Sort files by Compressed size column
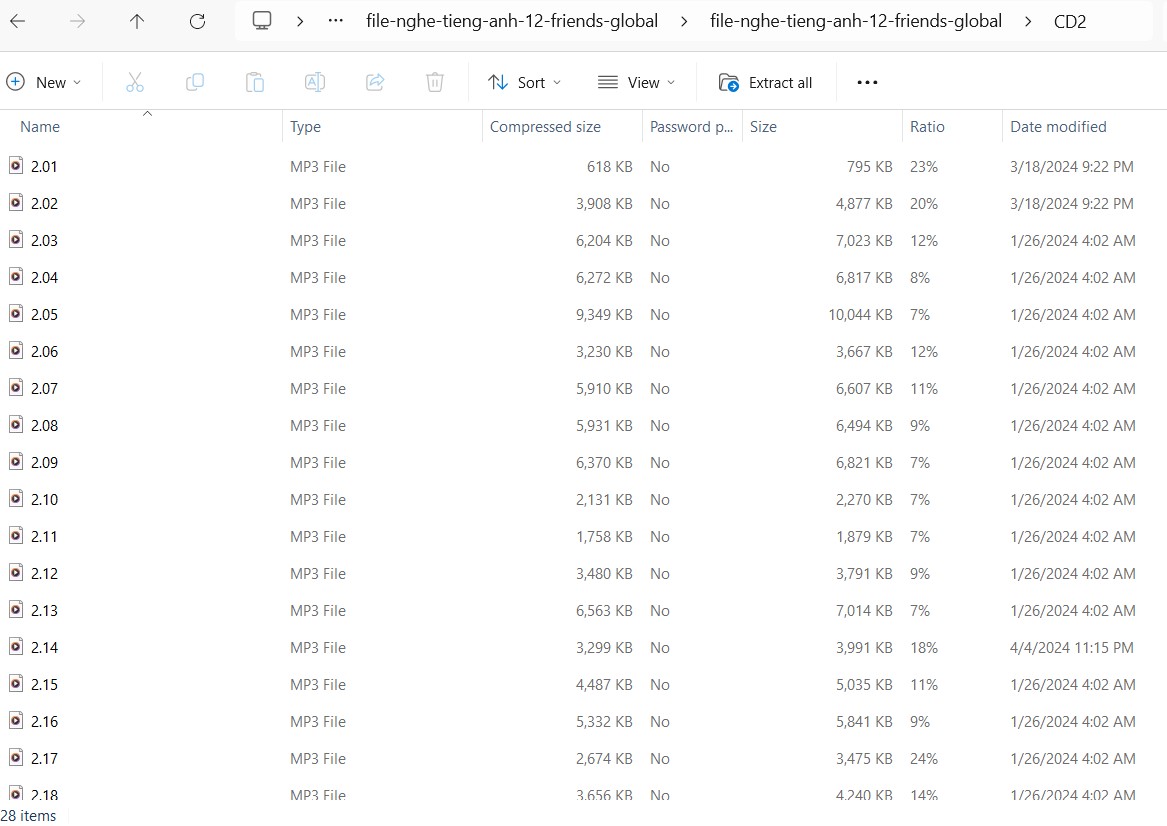 [545, 127]
